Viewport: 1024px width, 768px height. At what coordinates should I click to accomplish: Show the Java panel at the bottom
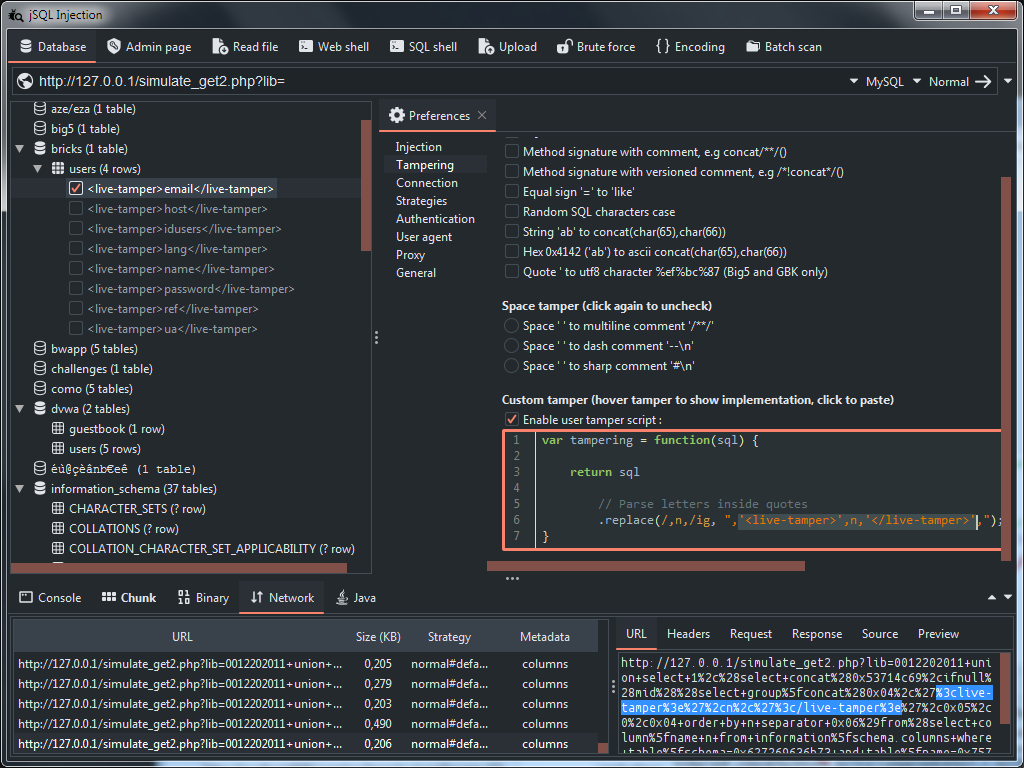[x=356, y=598]
